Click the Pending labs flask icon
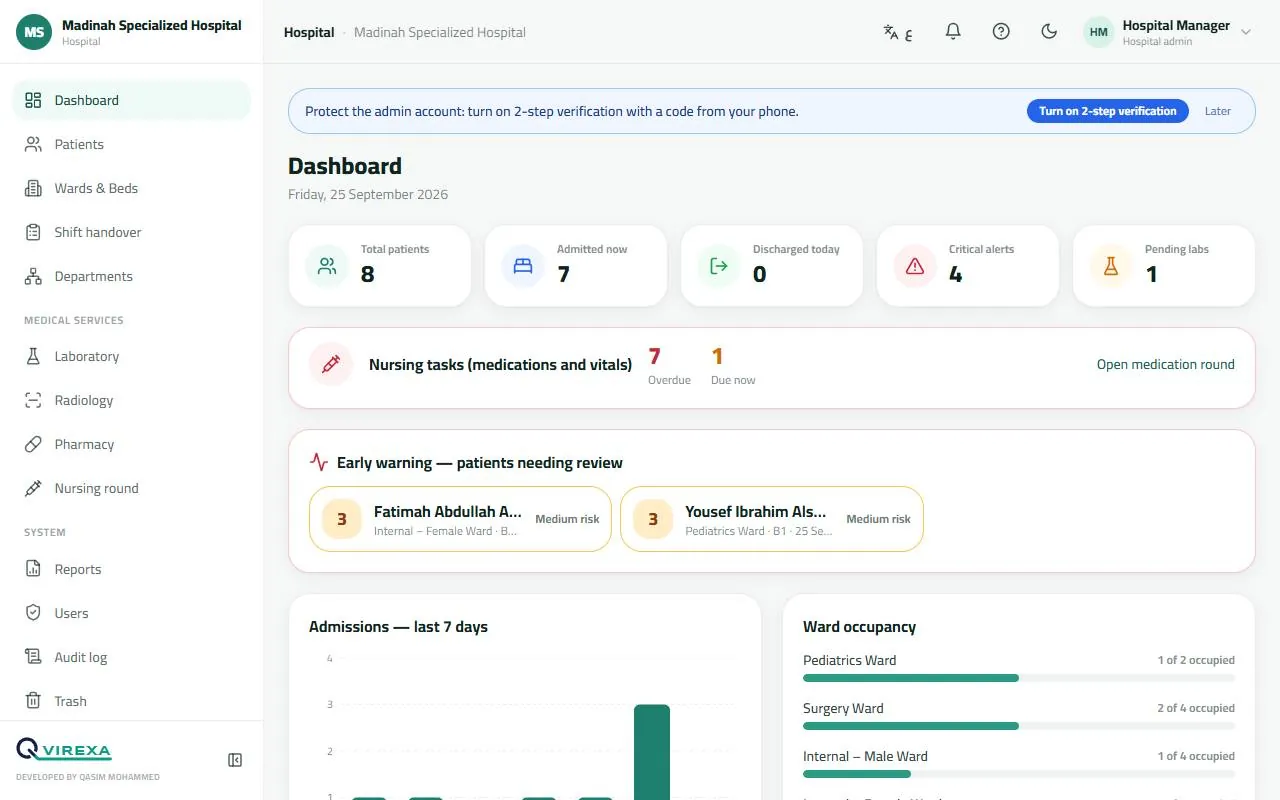The width and height of the screenshot is (1280, 800). coord(1111,266)
